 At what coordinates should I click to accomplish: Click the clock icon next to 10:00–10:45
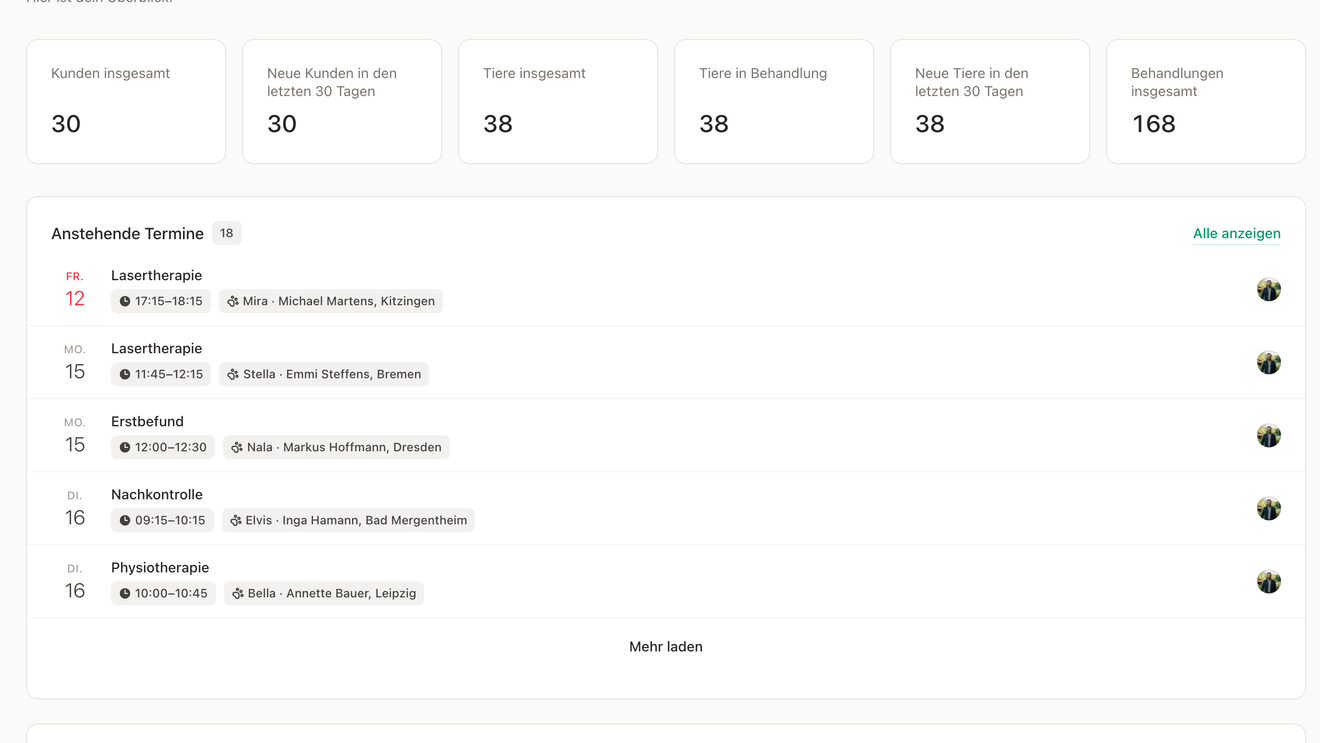pyautogui.click(x=125, y=593)
